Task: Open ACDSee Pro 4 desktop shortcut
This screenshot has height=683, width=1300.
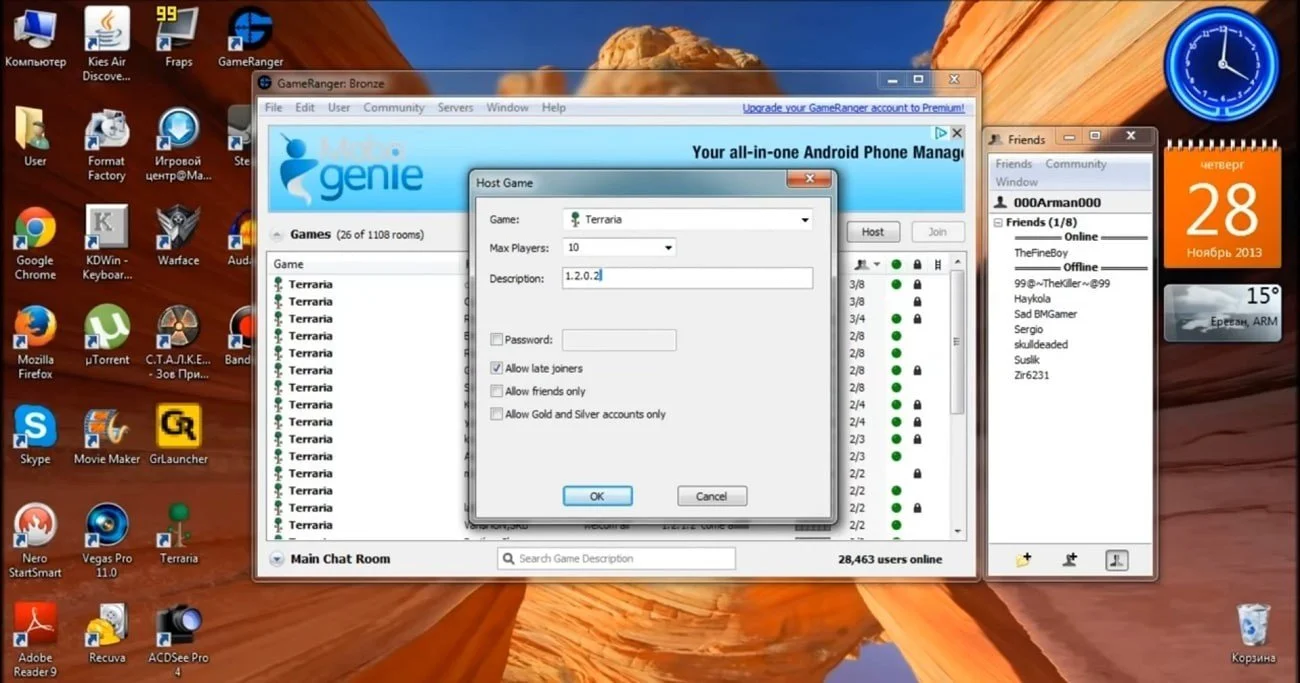Action: point(178,641)
